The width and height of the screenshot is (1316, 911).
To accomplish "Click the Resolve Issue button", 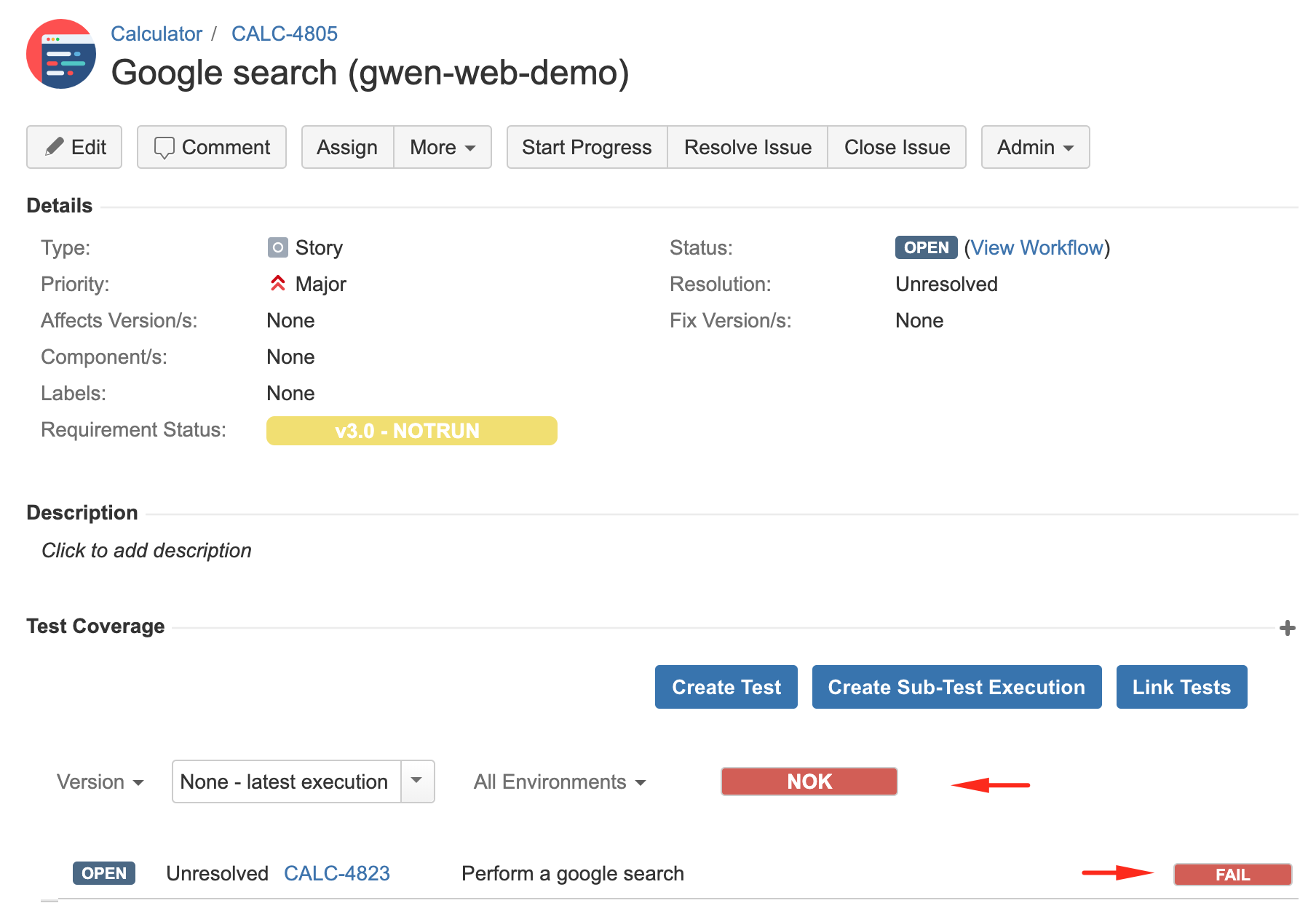I will pyautogui.click(x=748, y=147).
